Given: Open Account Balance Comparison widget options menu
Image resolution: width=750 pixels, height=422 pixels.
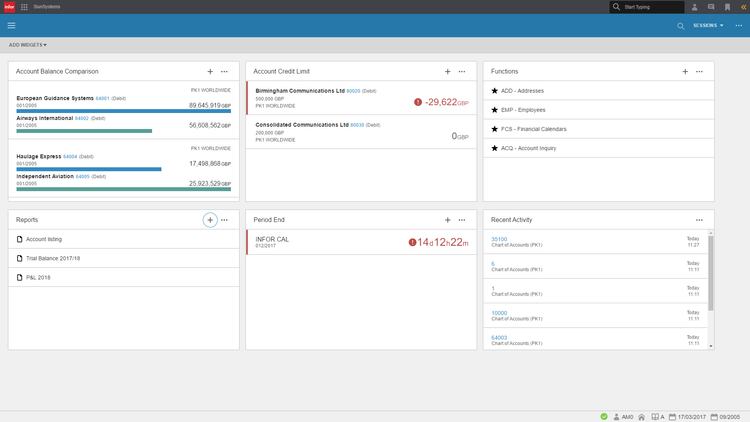Looking at the screenshot, I should [x=224, y=71].
